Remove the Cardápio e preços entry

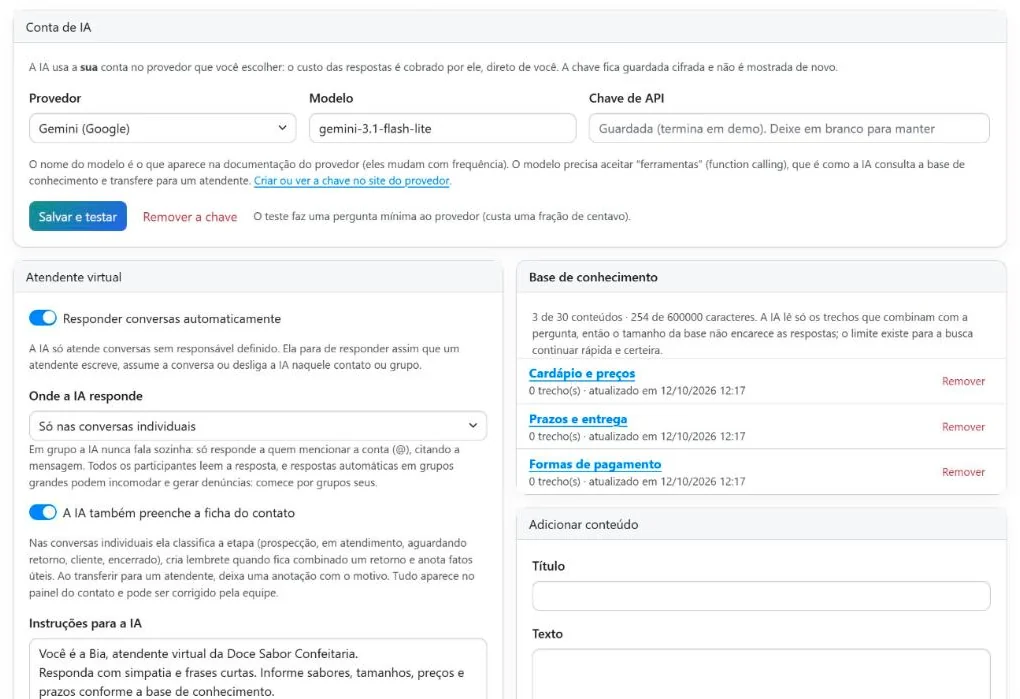tap(963, 381)
